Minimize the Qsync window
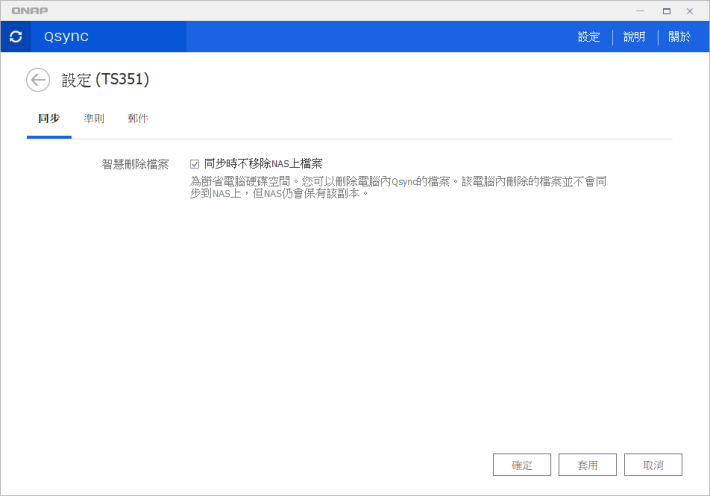Viewport: 710px width, 496px height. point(640,11)
